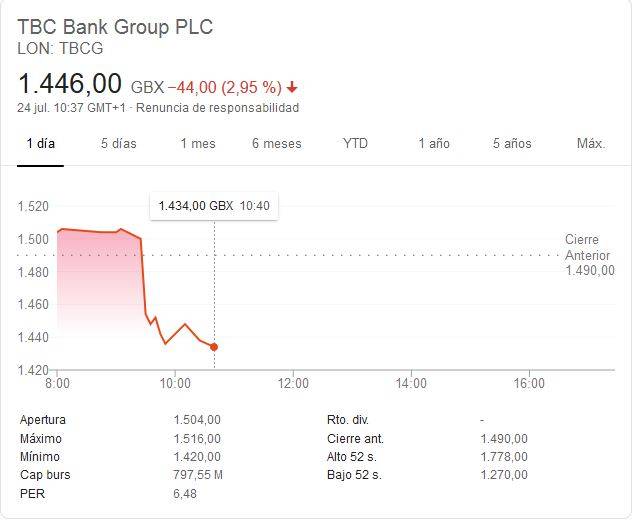Click the red down arrow icon
The width and height of the screenshot is (633, 520).
pos(292,87)
